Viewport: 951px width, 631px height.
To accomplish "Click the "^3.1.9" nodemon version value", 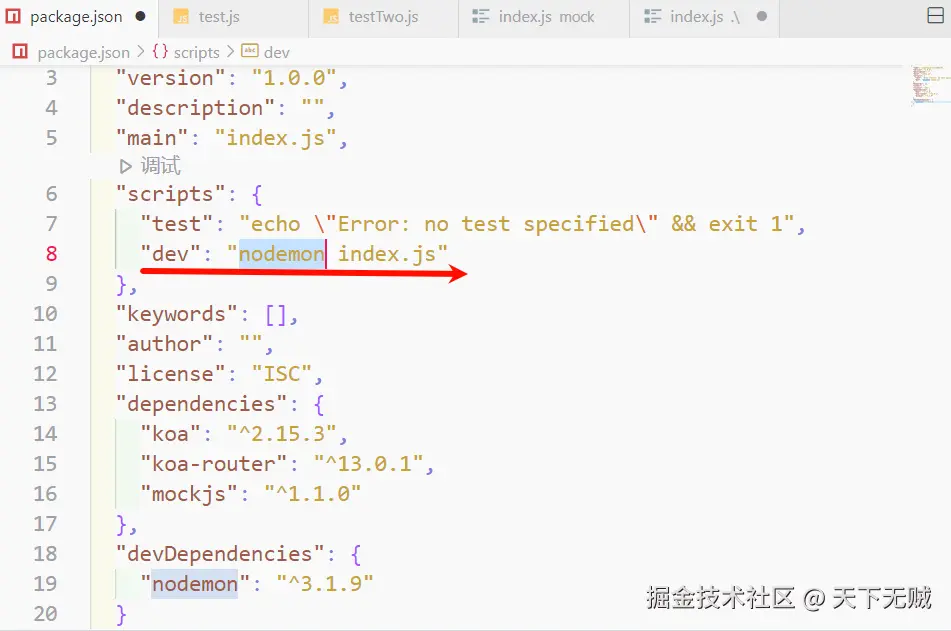I will (325, 584).
